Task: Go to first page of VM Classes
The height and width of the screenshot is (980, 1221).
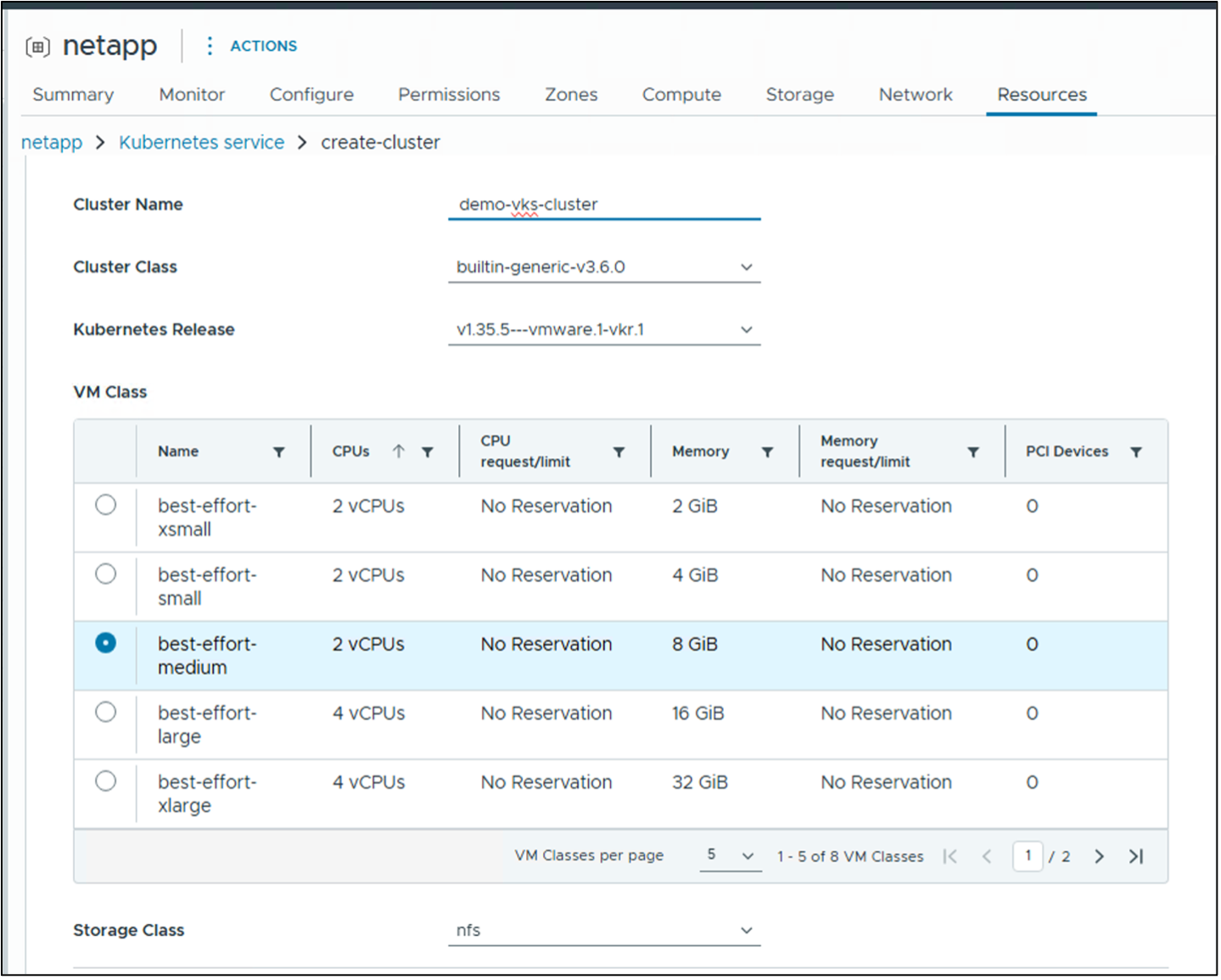Action: point(950,857)
